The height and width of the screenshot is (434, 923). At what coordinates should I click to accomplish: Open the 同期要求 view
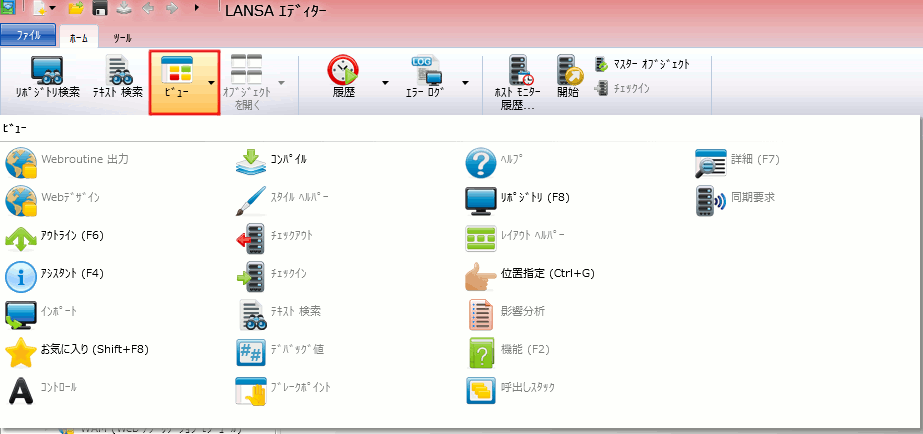[736, 199]
